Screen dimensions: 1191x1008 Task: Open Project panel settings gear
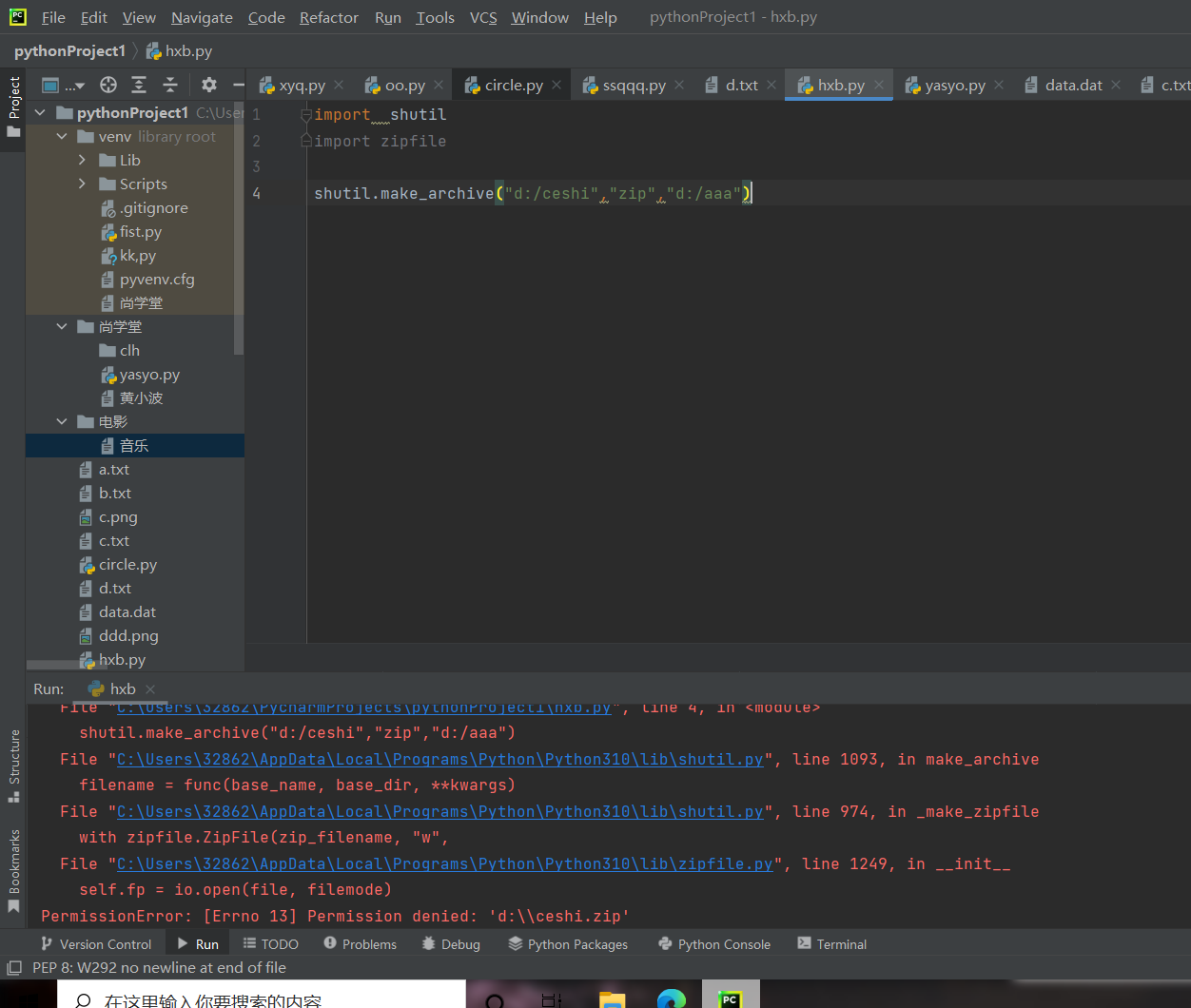209,85
